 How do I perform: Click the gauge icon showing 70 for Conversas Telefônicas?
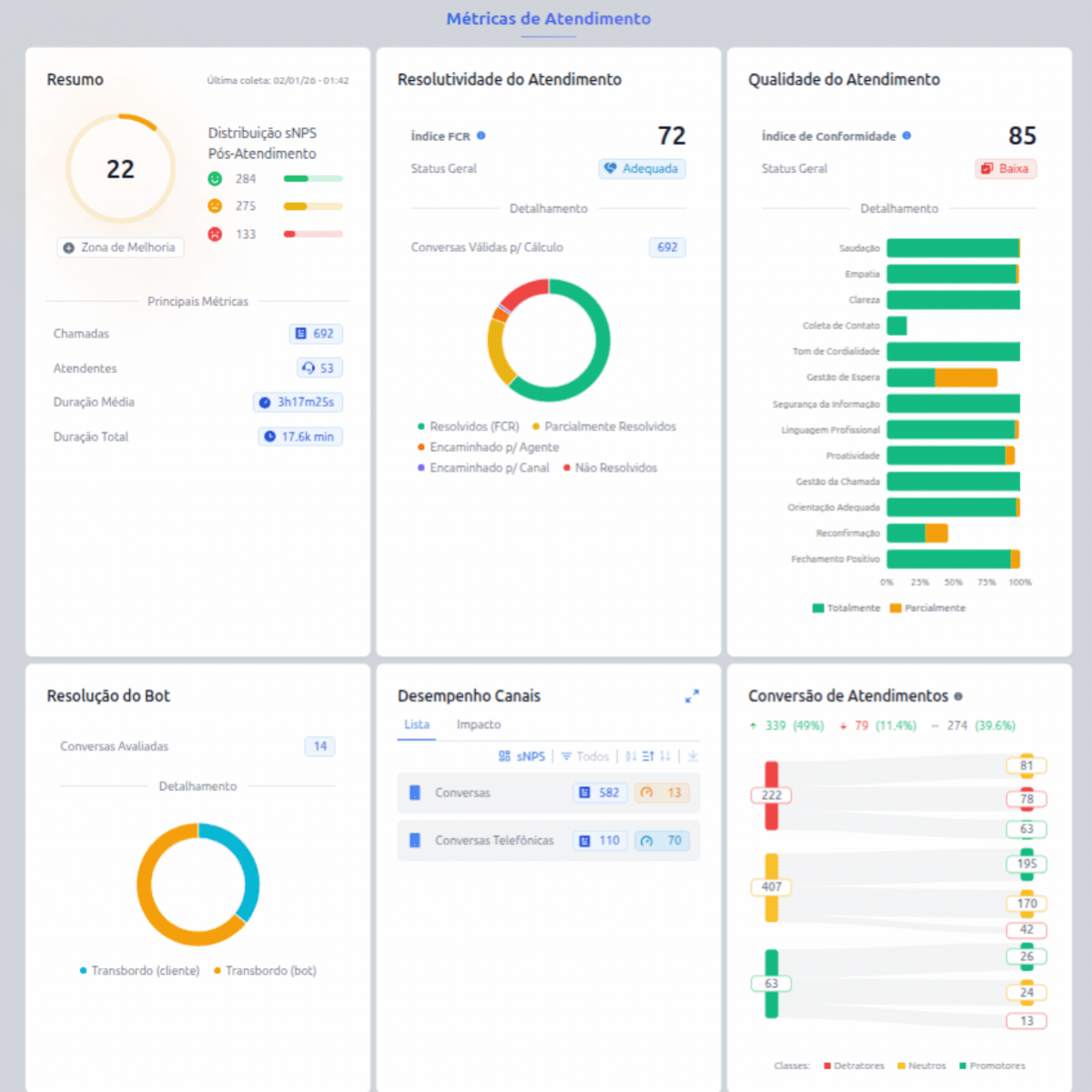click(x=662, y=840)
